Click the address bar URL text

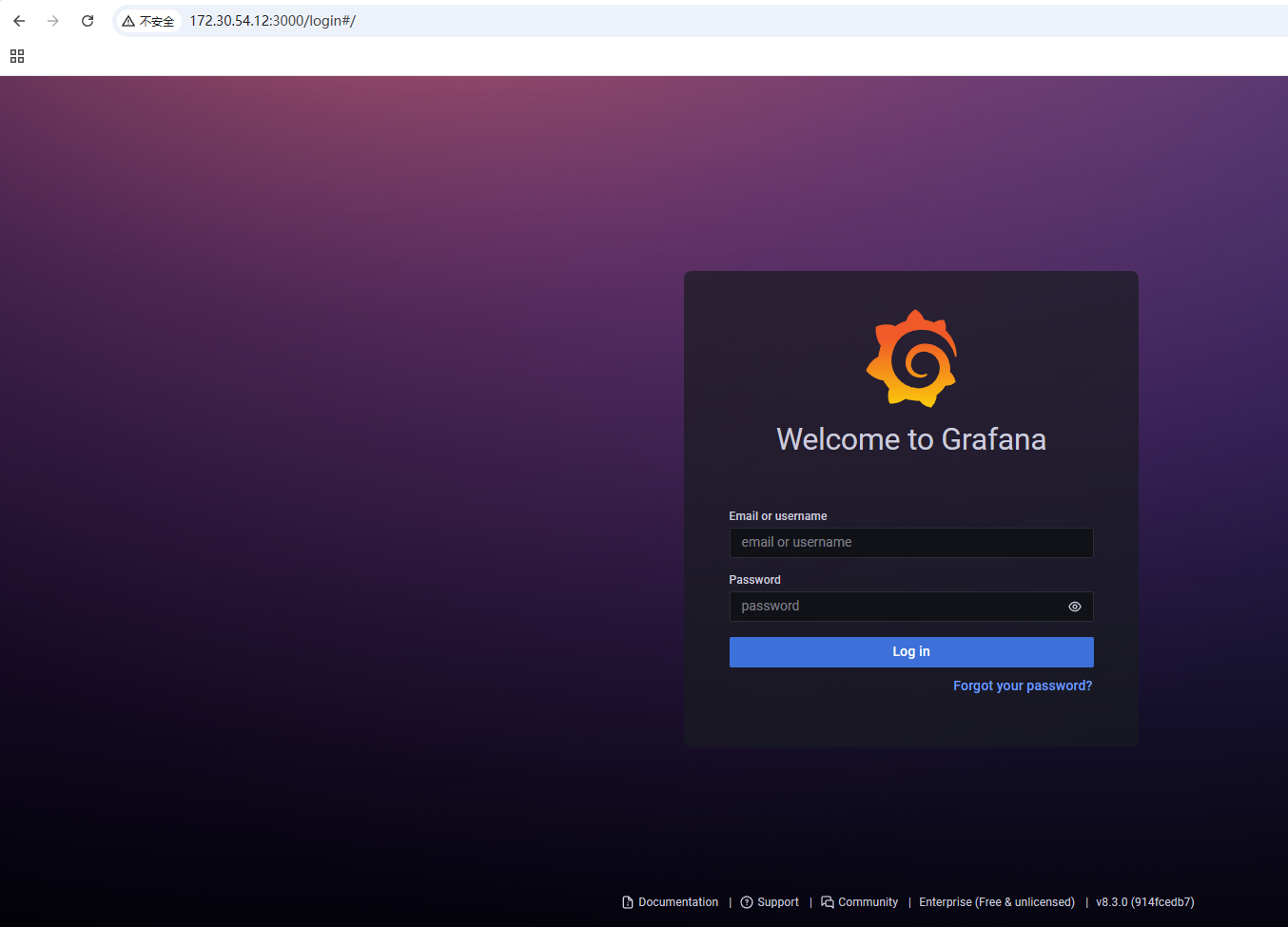click(272, 21)
